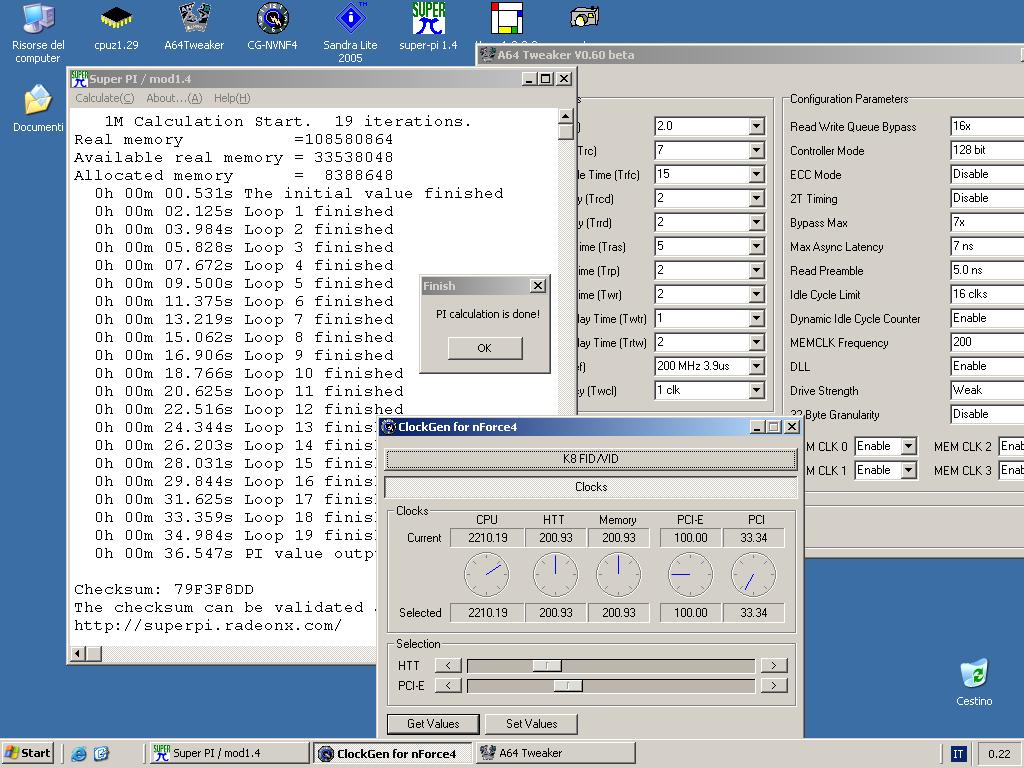Select the super-pi 1.4 desktop icon
The height and width of the screenshot is (768, 1024).
point(428,28)
